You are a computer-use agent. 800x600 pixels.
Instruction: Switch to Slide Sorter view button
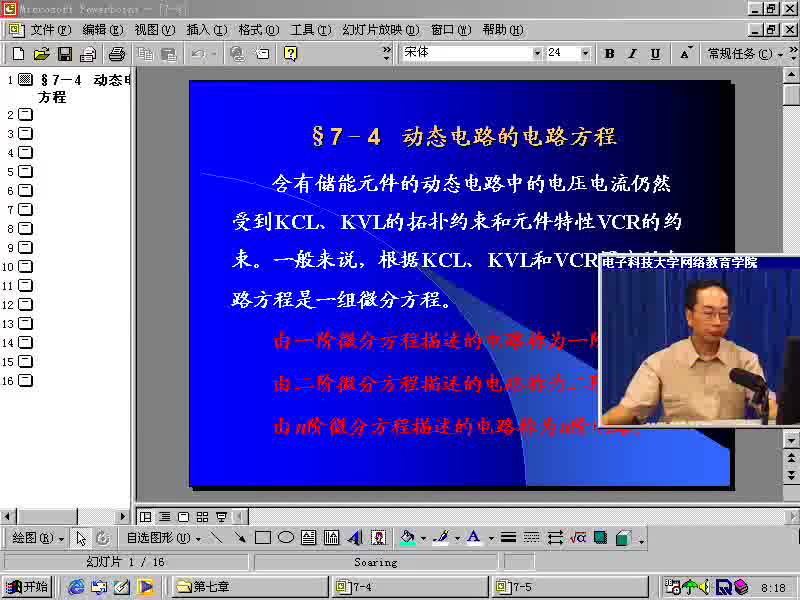point(202,516)
